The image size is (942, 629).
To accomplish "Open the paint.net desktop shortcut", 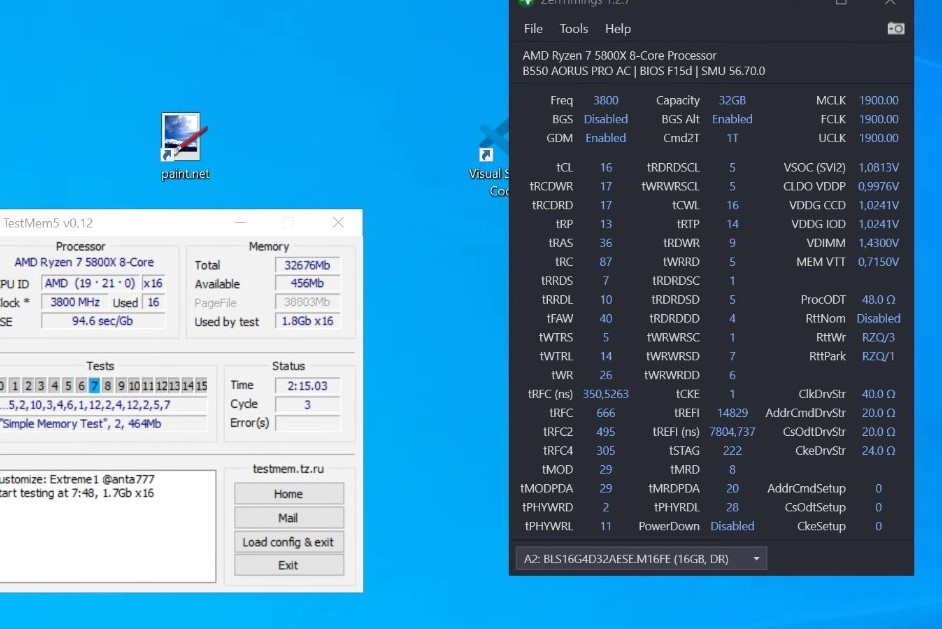I will coord(183,147).
